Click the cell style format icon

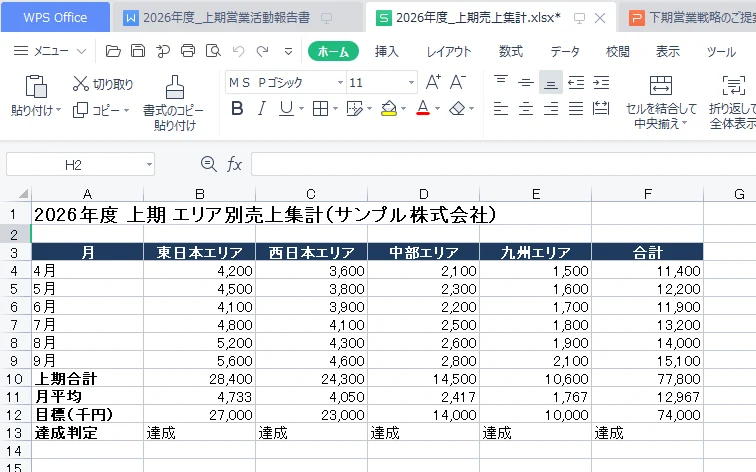point(354,109)
